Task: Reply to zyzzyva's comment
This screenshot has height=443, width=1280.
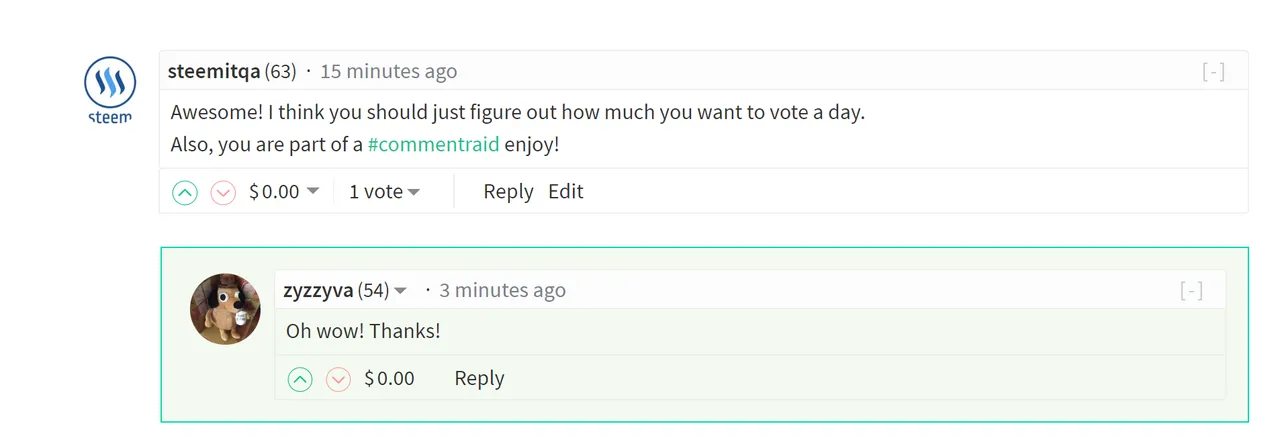Action: click(479, 379)
